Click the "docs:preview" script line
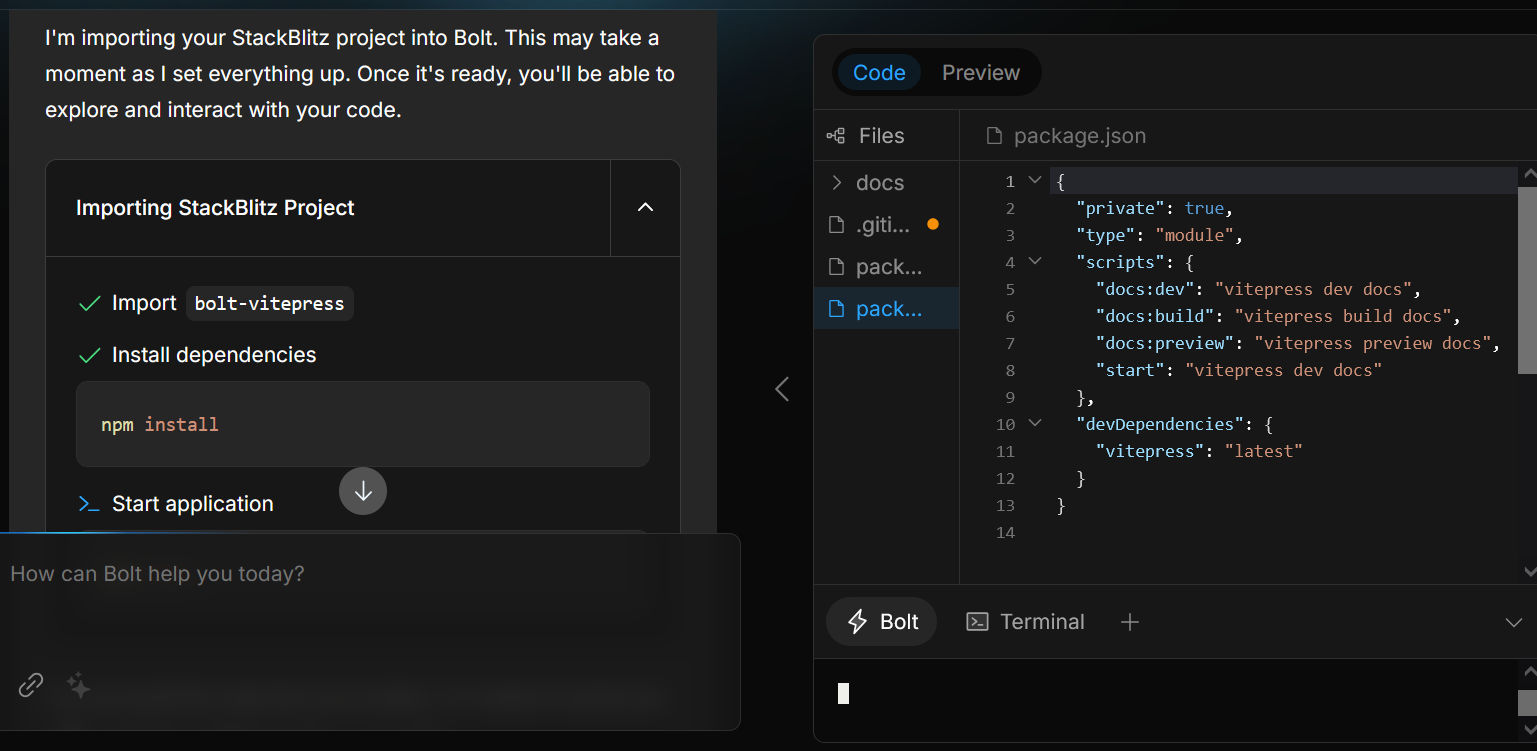1537x751 pixels. [1298, 343]
